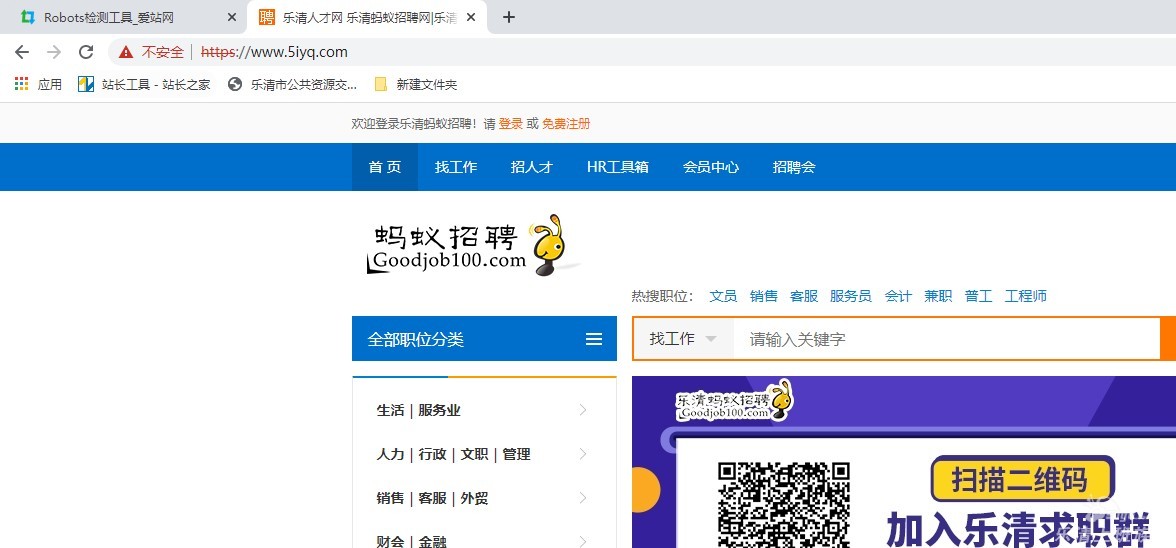Select hot search keyword 销售
The width and height of the screenshot is (1176, 548).
(x=764, y=296)
